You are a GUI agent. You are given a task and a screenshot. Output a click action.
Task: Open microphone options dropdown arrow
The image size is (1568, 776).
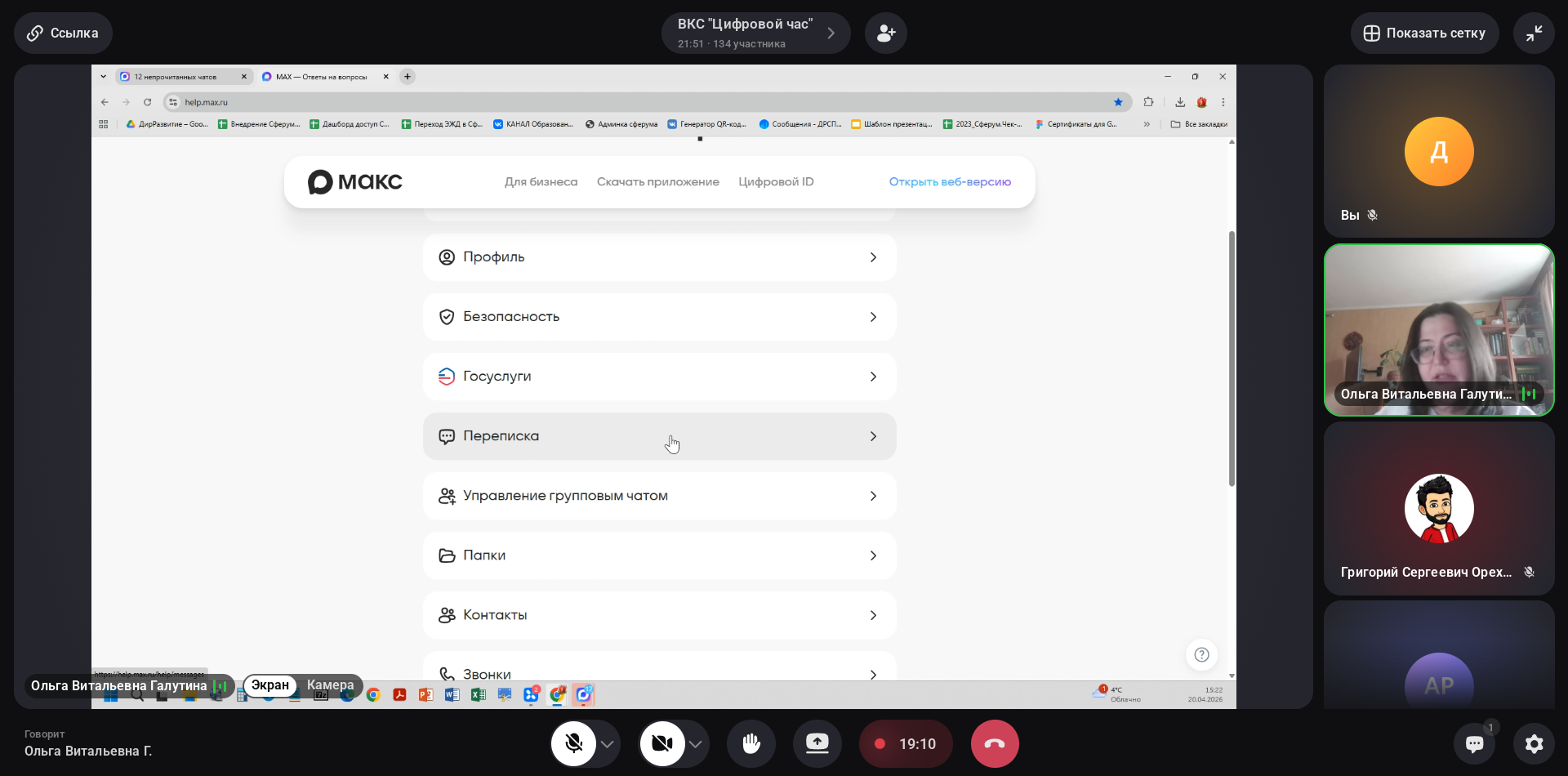click(x=608, y=744)
